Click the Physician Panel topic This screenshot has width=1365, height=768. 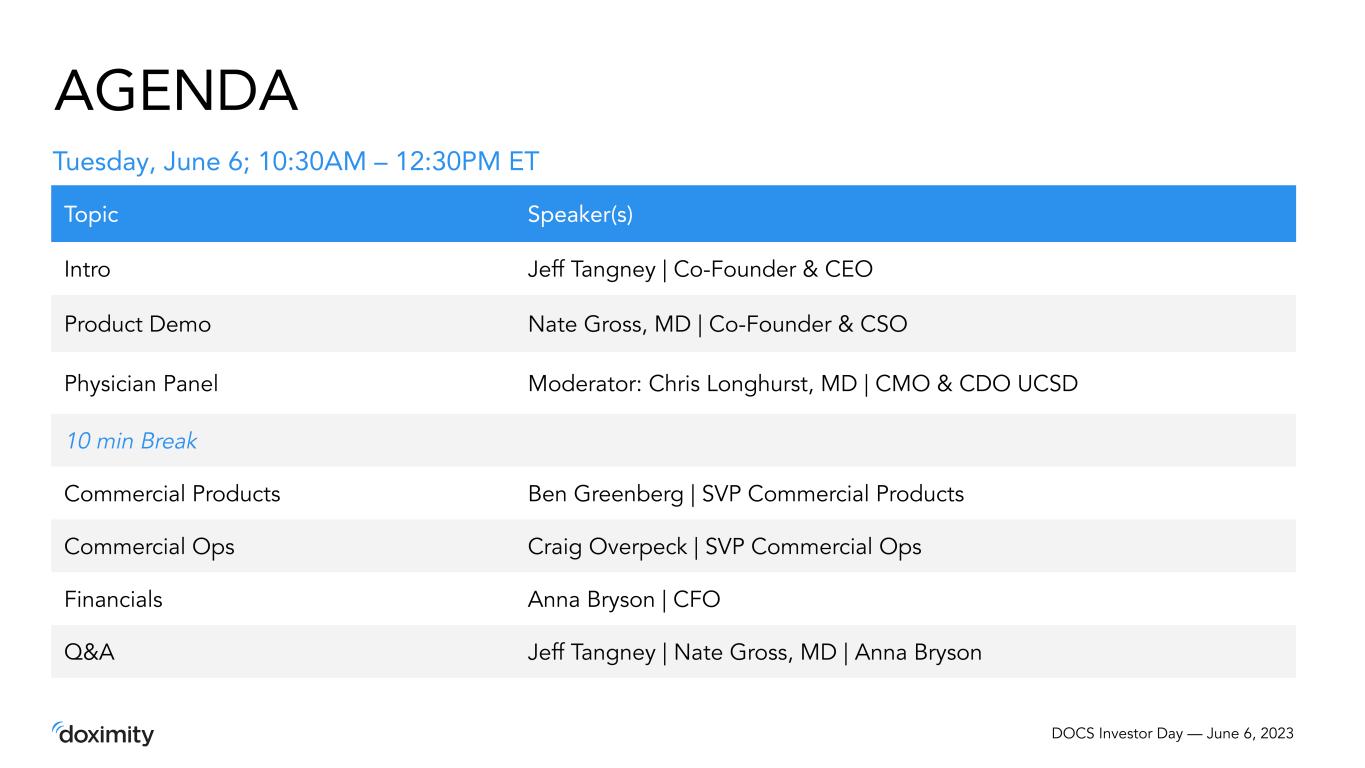pyautogui.click(x=141, y=383)
